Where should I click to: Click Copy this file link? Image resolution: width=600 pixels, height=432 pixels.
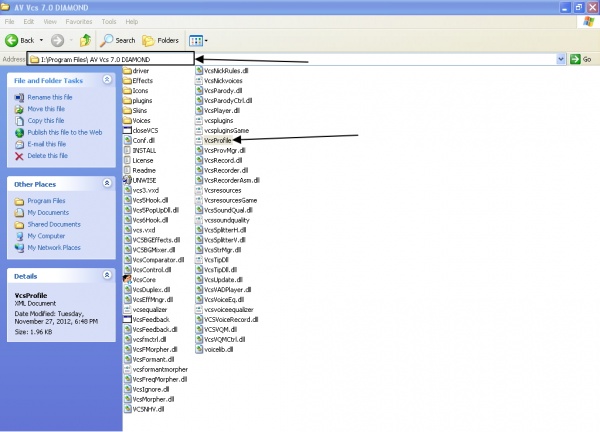point(46,121)
